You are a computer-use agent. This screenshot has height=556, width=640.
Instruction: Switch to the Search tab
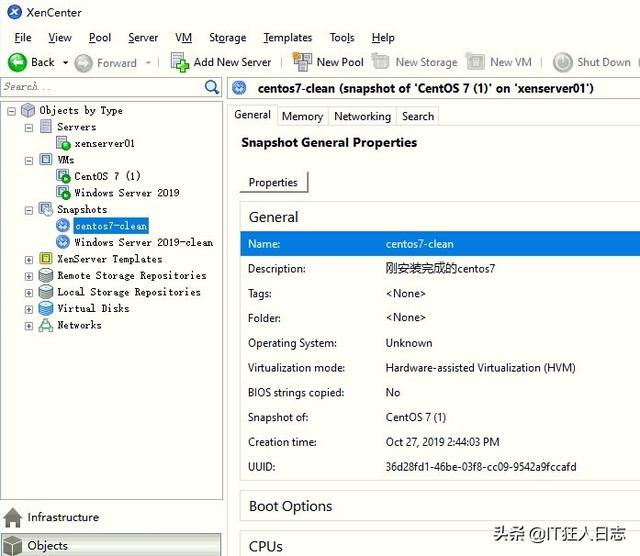click(x=418, y=116)
